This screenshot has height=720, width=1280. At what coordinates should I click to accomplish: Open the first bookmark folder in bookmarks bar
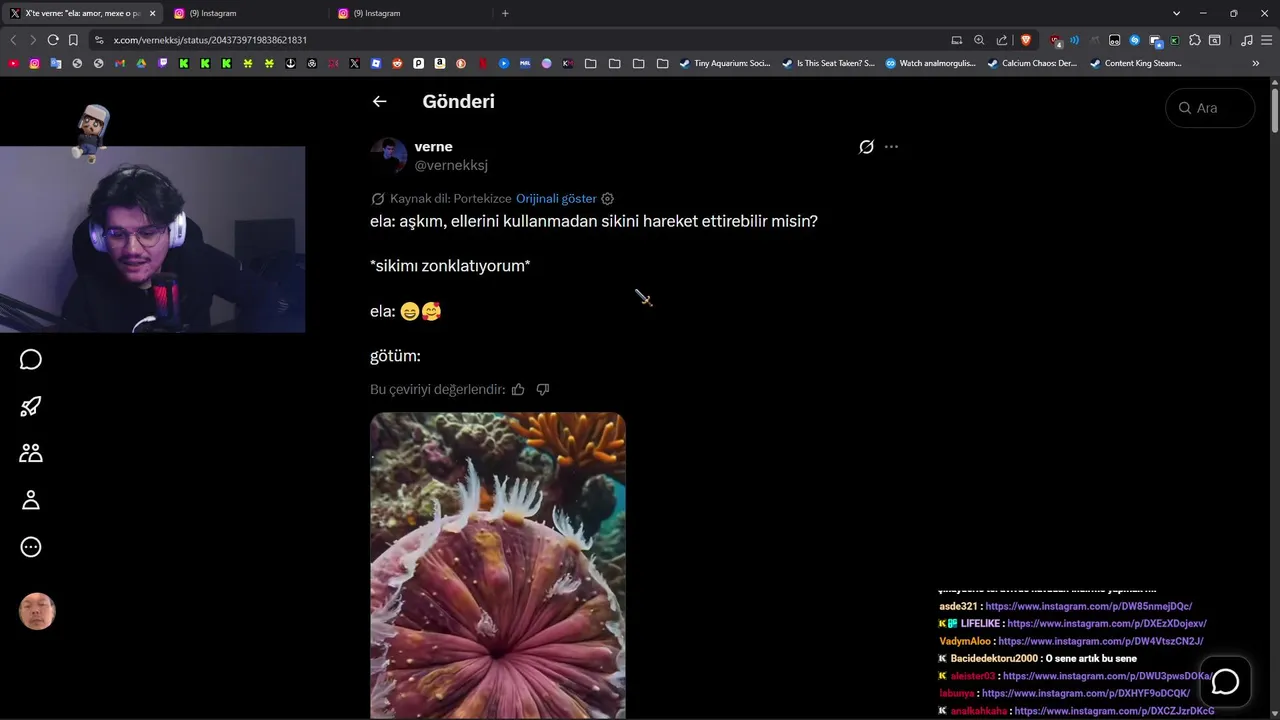coord(590,63)
